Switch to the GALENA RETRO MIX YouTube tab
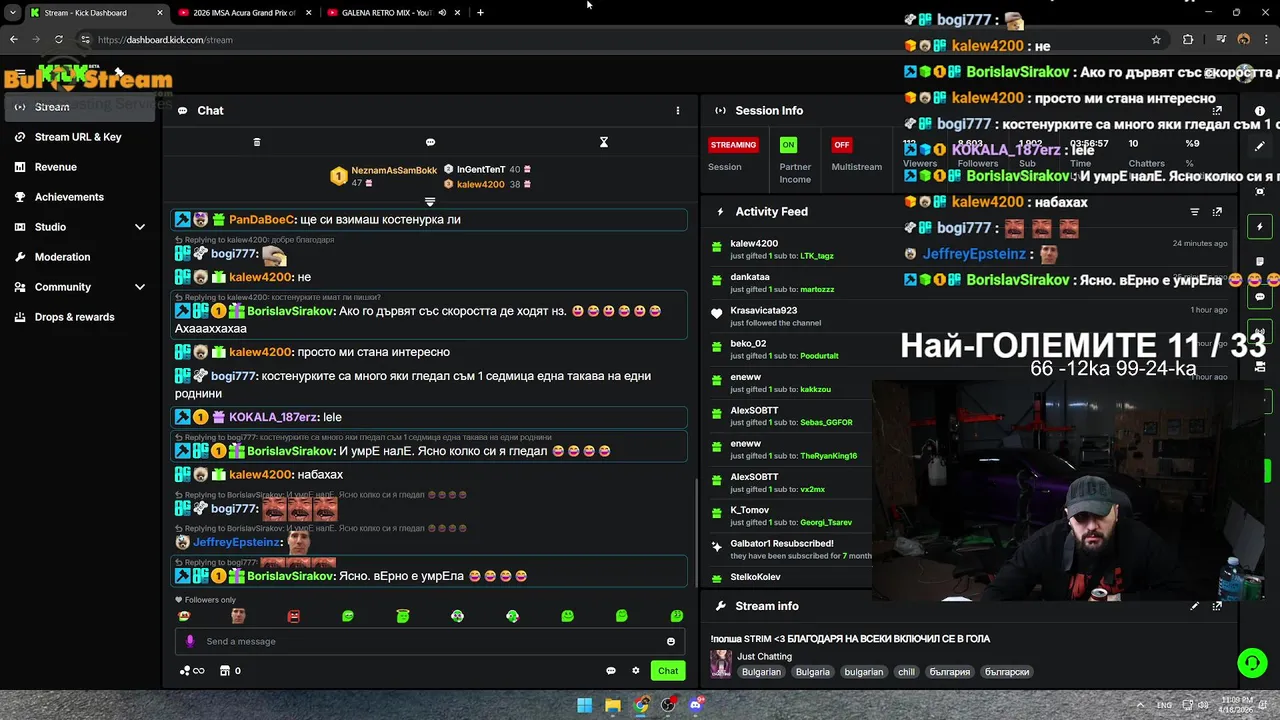 coord(385,13)
